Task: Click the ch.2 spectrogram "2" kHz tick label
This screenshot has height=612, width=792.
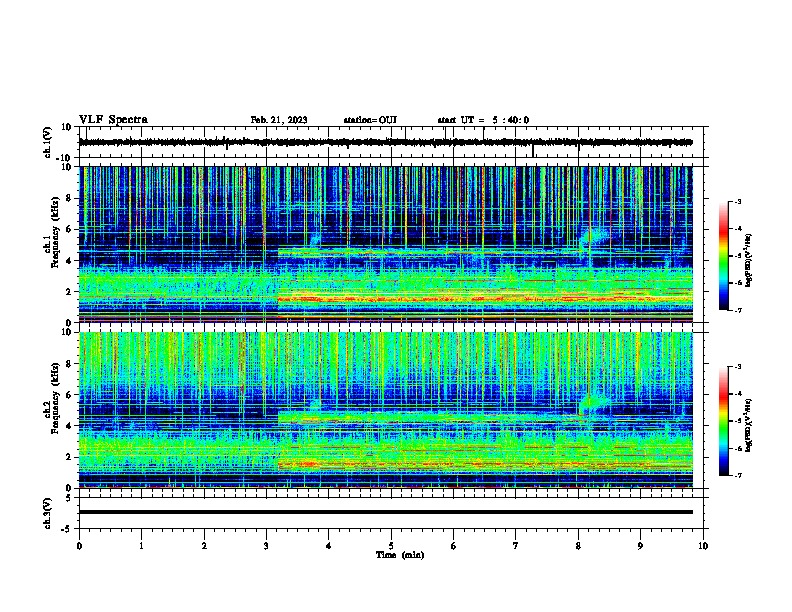Action: [x=69, y=457]
